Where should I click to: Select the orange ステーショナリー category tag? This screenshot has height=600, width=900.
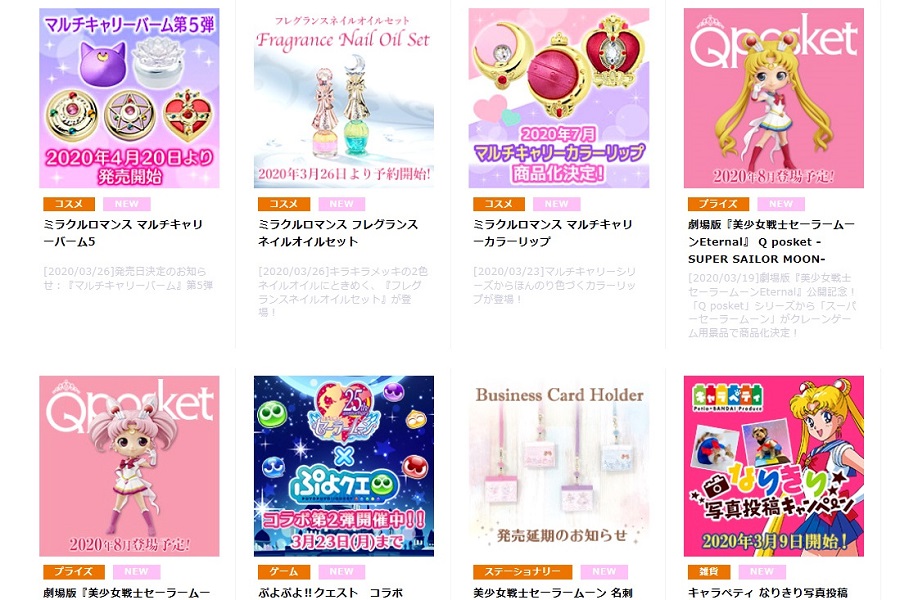522,571
